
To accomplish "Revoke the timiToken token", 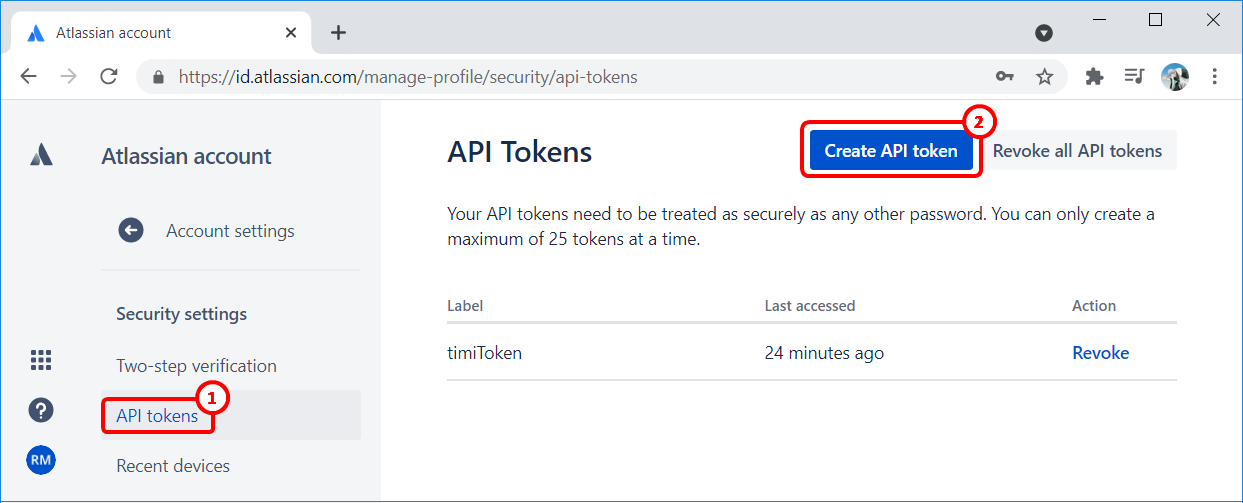I will click(1101, 353).
